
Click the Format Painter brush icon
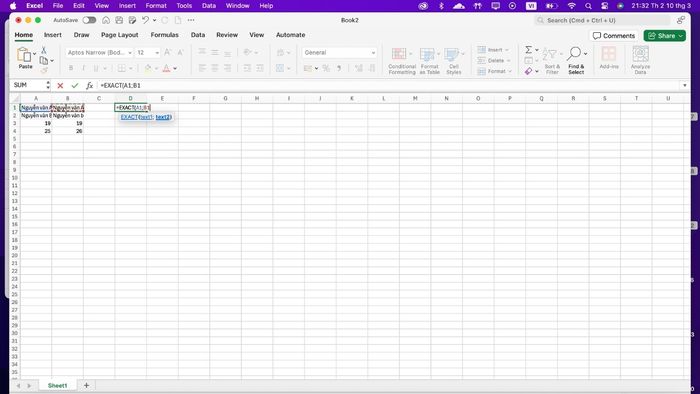[x=44, y=70]
